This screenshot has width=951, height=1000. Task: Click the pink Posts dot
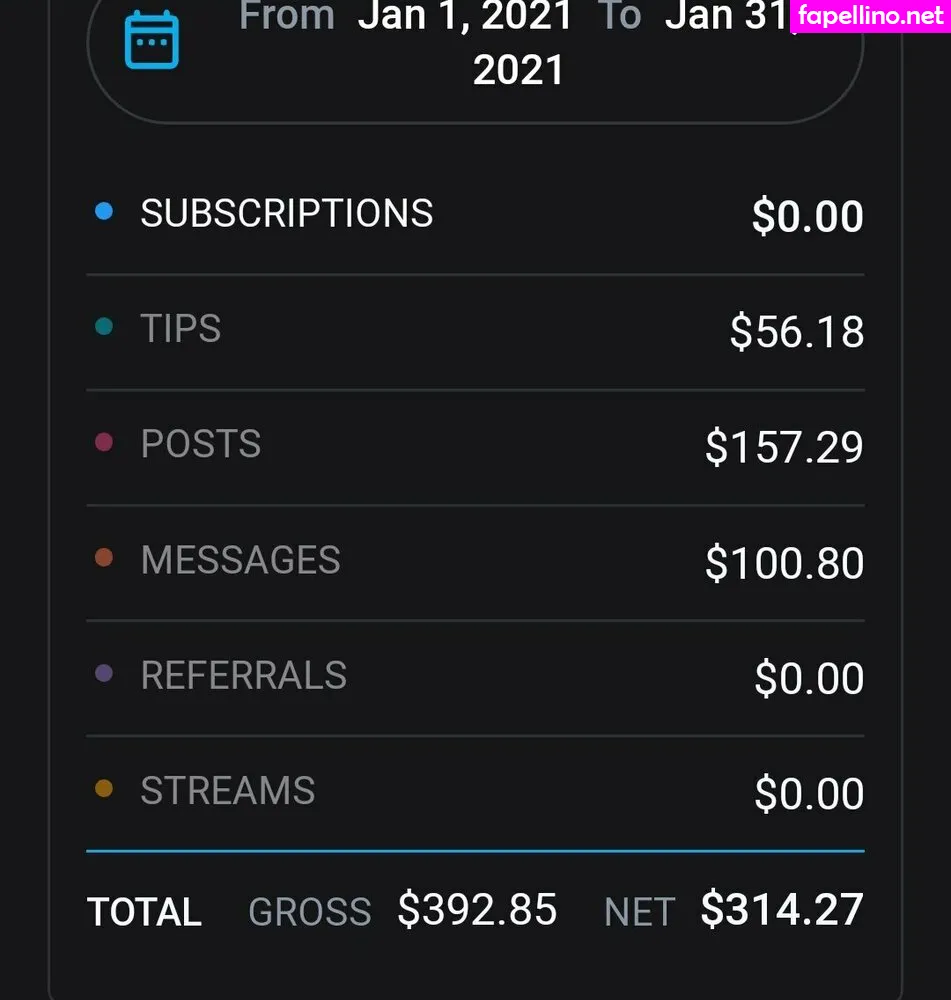point(103,442)
